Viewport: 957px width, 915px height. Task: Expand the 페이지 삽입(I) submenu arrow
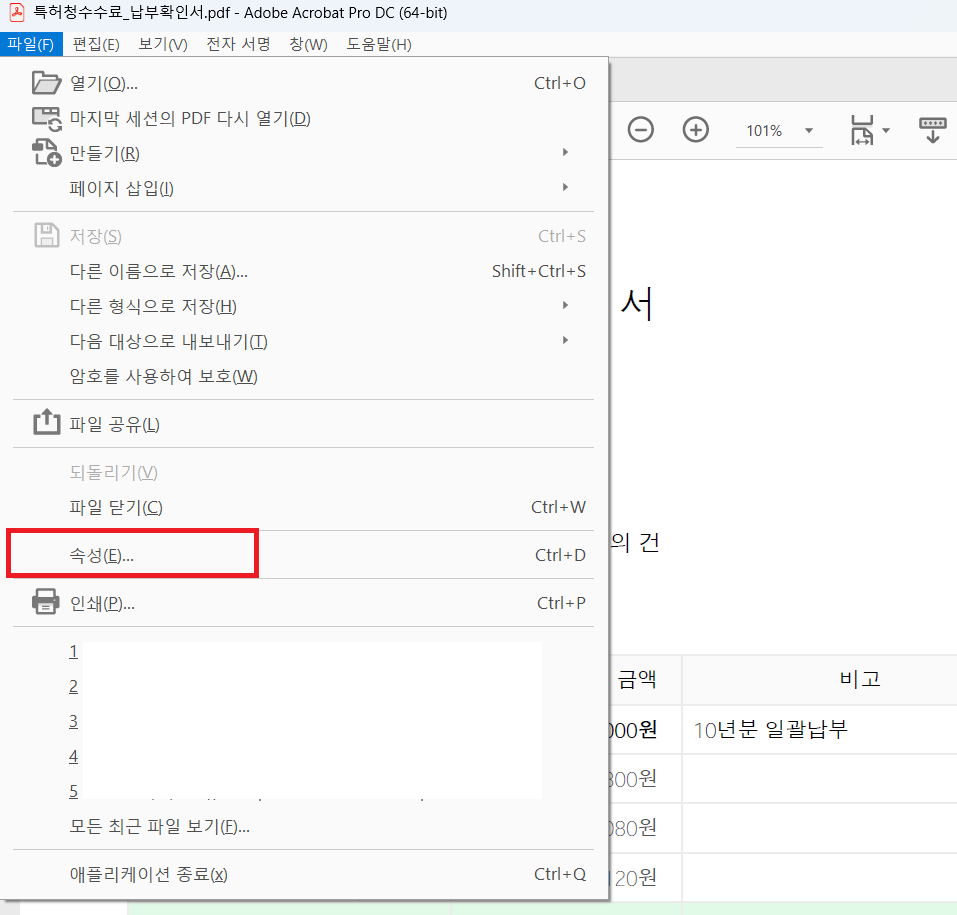pyautogui.click(x=565, y=187)
